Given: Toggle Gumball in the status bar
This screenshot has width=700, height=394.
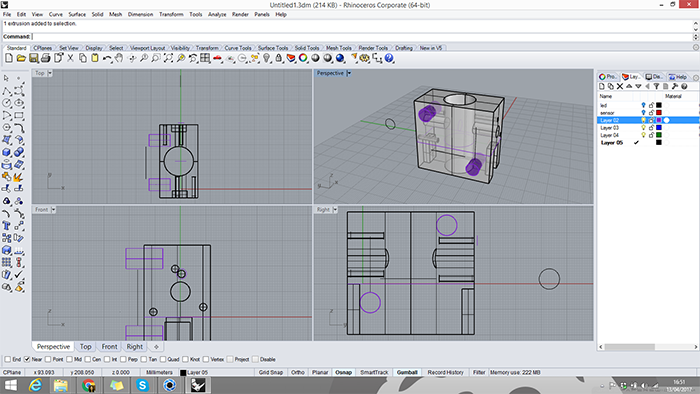Looking at the screenshot, I should pos(407,372).
